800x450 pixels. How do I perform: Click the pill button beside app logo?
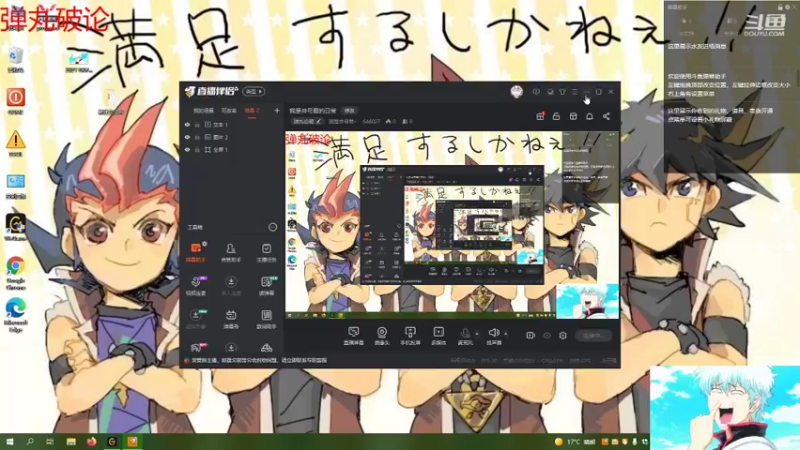[x=254, y=91]
